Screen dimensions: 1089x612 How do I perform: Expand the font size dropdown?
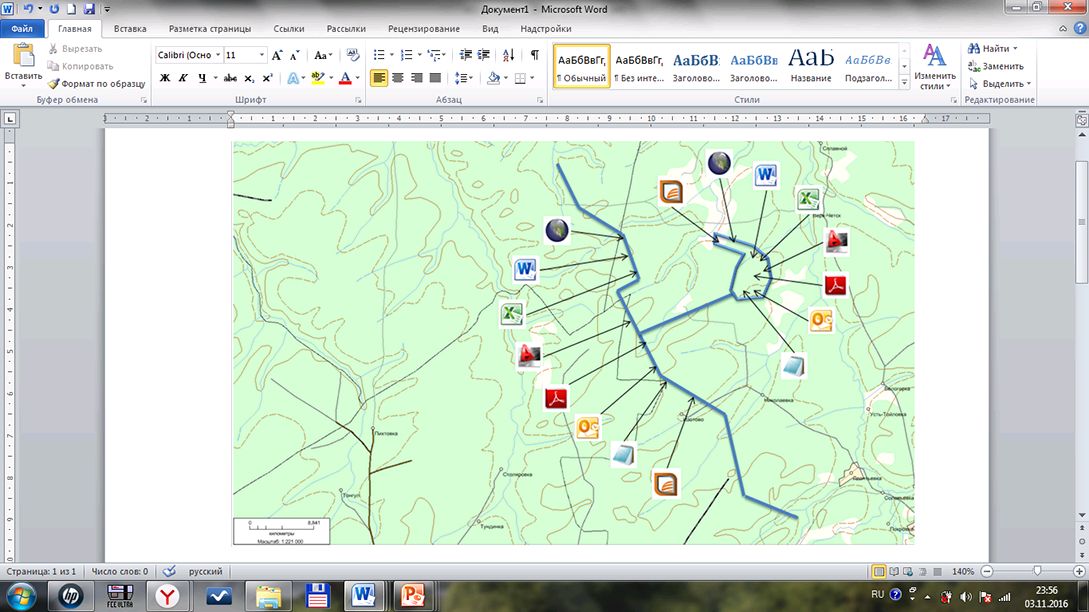(262, 55)
